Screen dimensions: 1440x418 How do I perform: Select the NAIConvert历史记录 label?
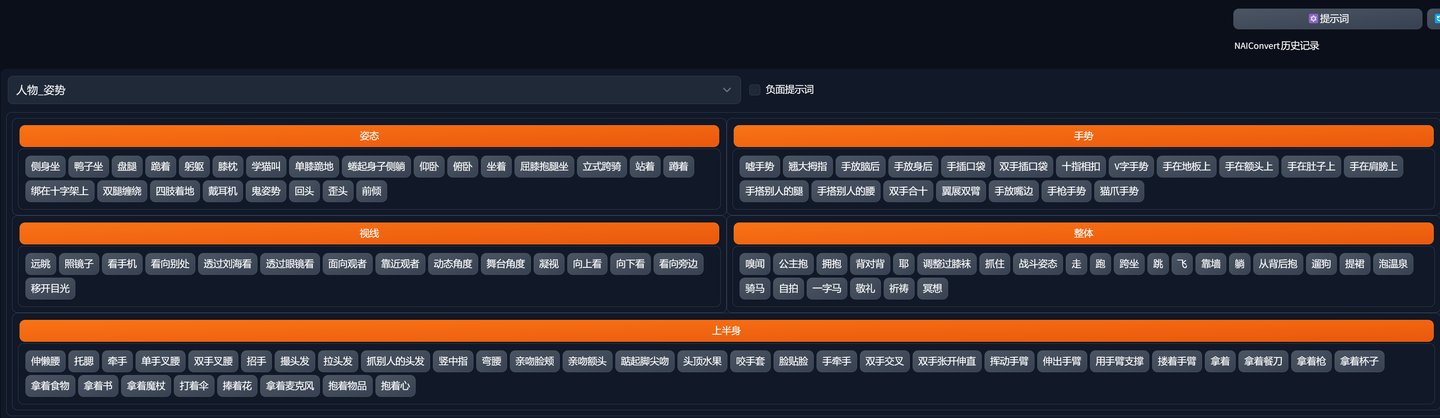click(x=1277, y=46)
